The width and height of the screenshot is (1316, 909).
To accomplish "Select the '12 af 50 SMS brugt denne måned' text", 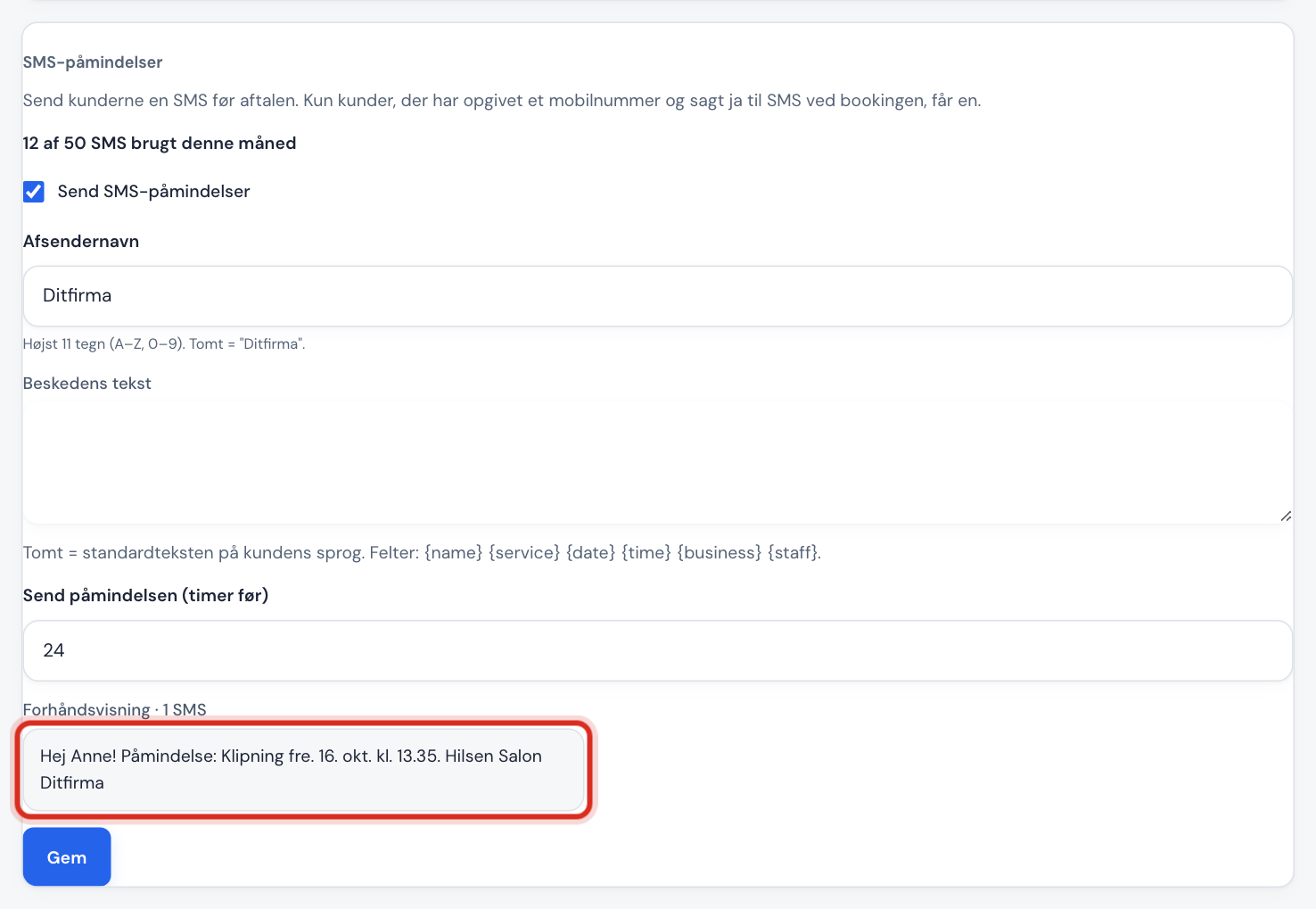I will 160,144.
